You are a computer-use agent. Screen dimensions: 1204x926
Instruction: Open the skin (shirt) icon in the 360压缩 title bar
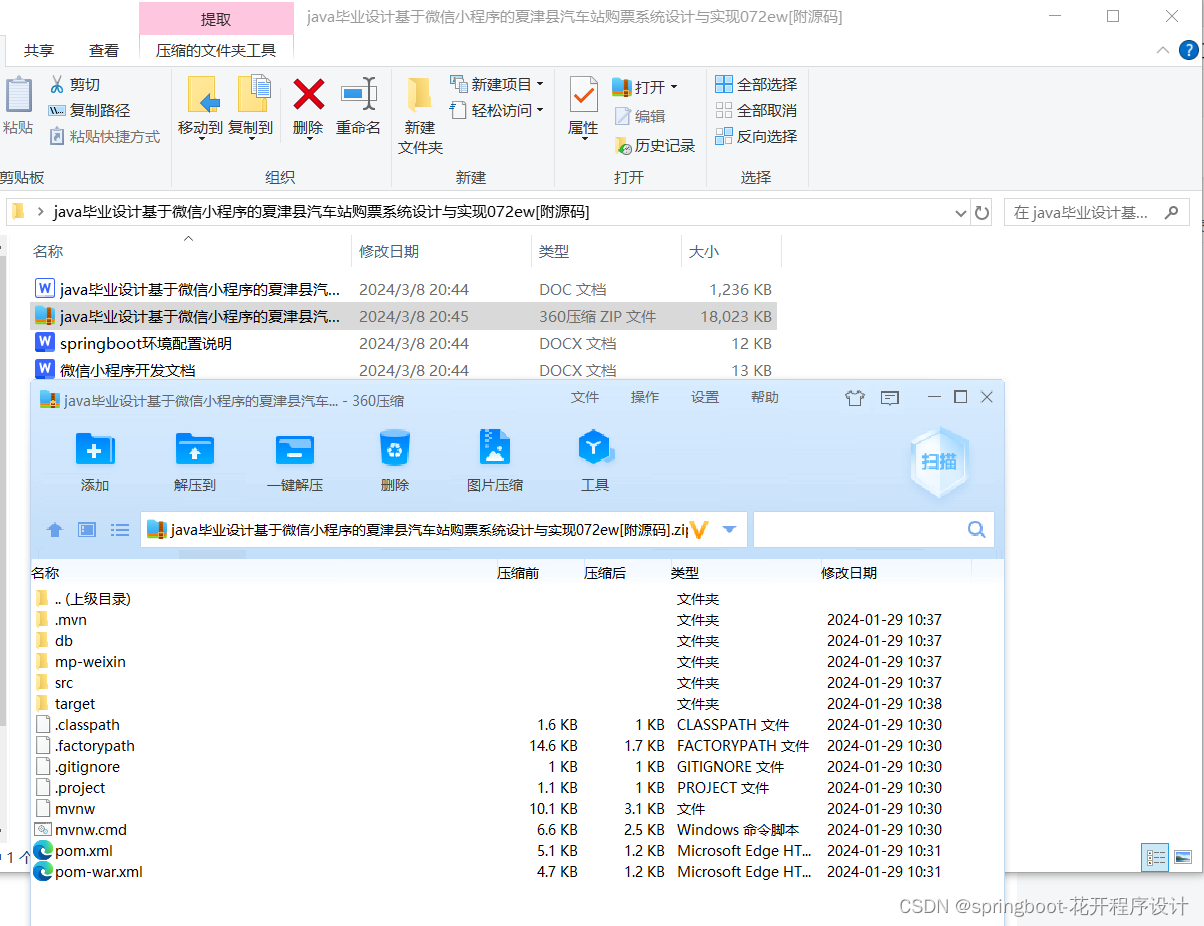[x=854, y=398]
